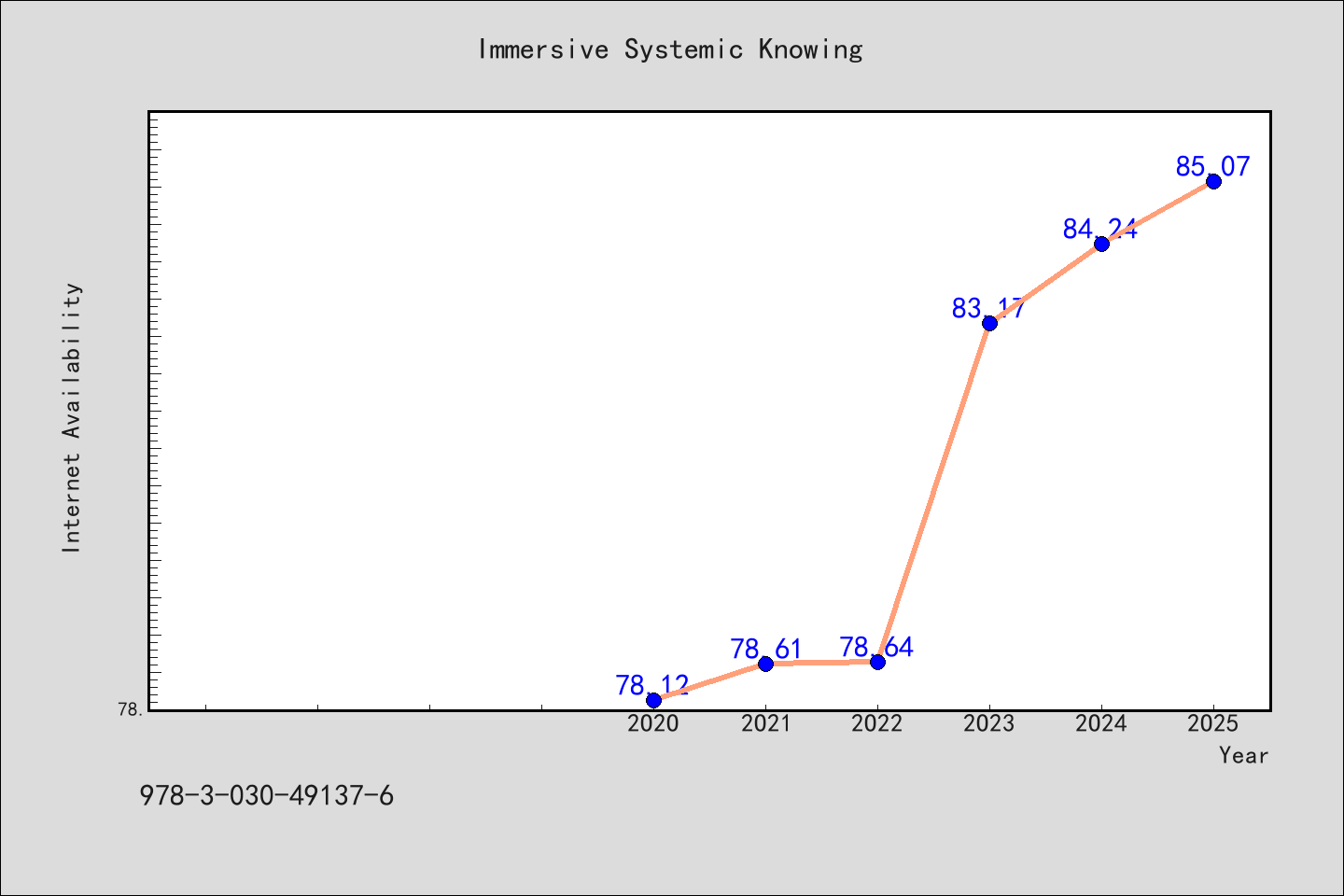Click the x-axis tick label '2023'
Viewport: 1344px width, 896px height.
coord(989,723)
